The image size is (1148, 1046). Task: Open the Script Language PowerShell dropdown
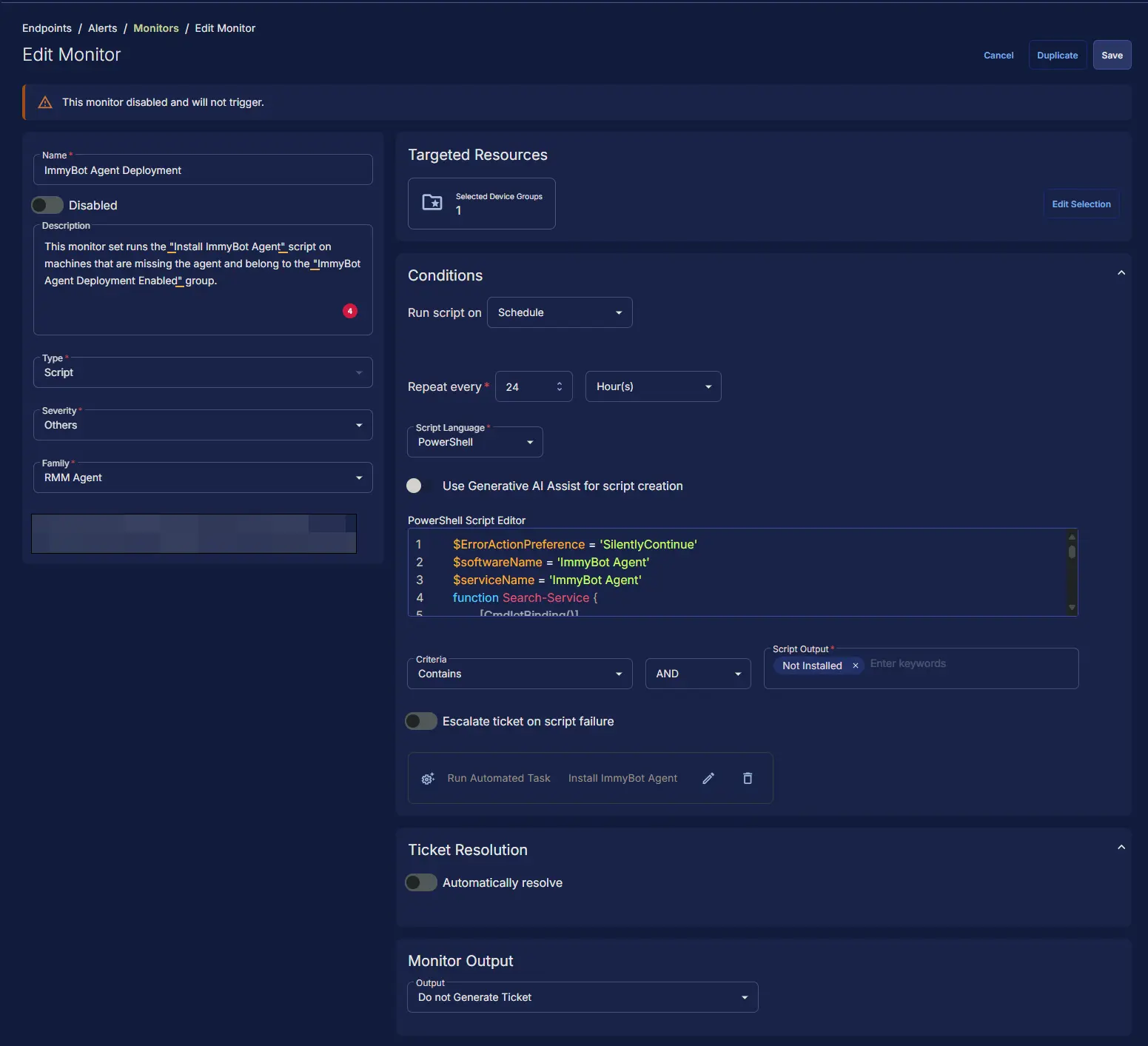tap(475, 442)
